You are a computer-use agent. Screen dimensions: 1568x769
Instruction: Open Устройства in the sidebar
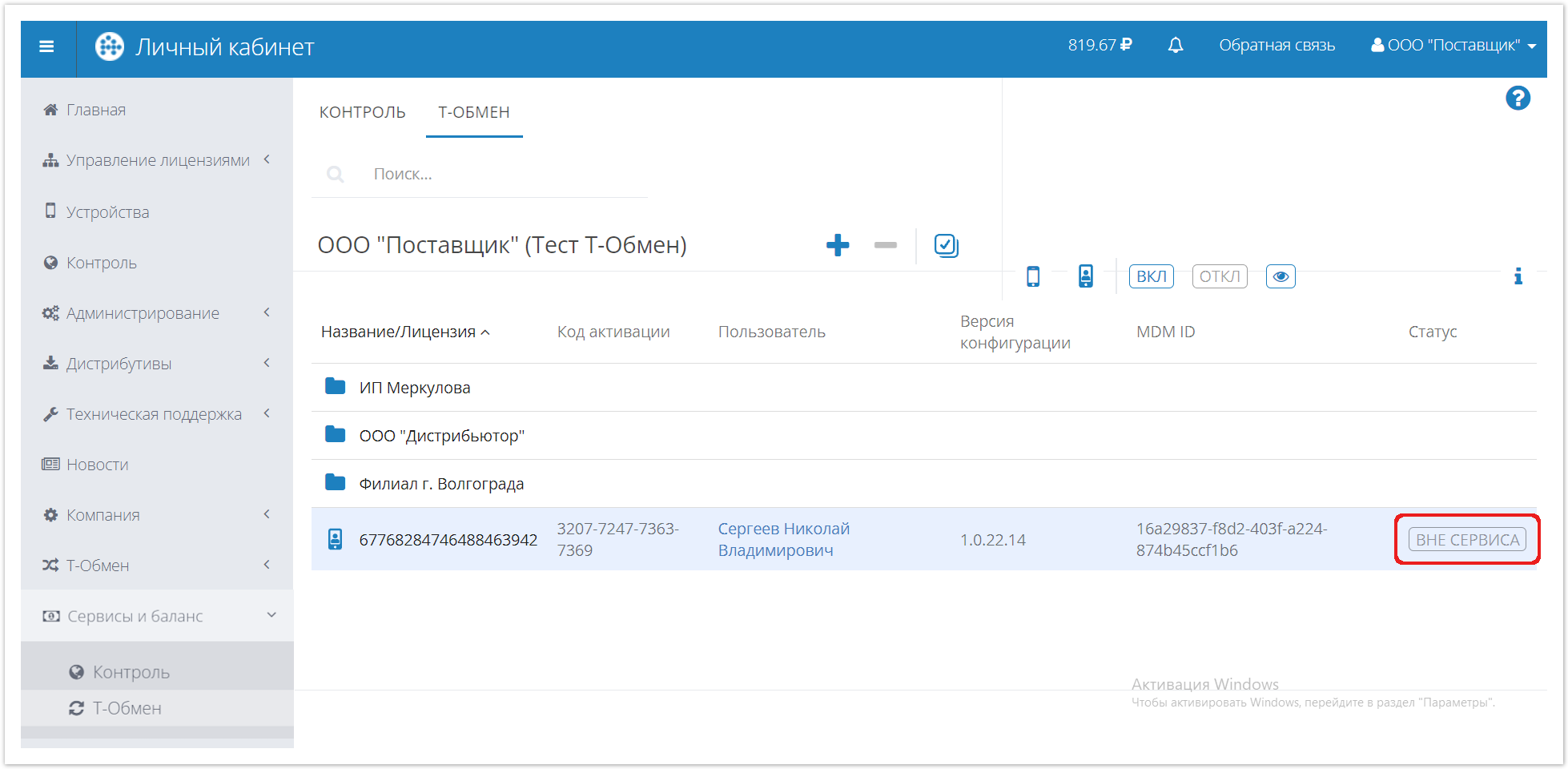(107, 212)
